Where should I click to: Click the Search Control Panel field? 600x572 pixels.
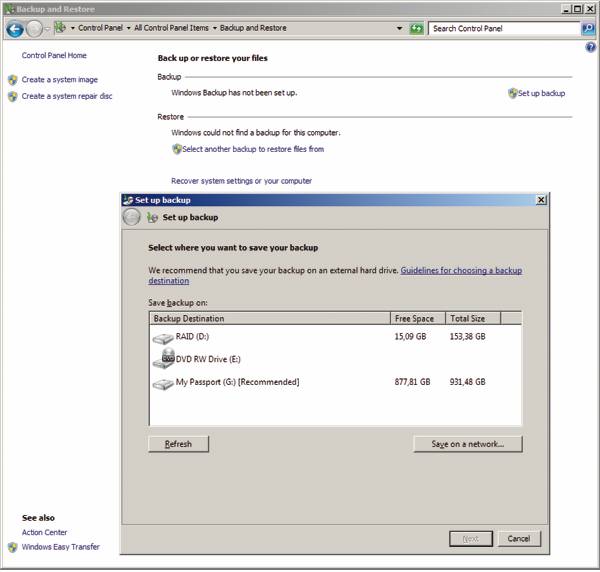tap(504, 28)
